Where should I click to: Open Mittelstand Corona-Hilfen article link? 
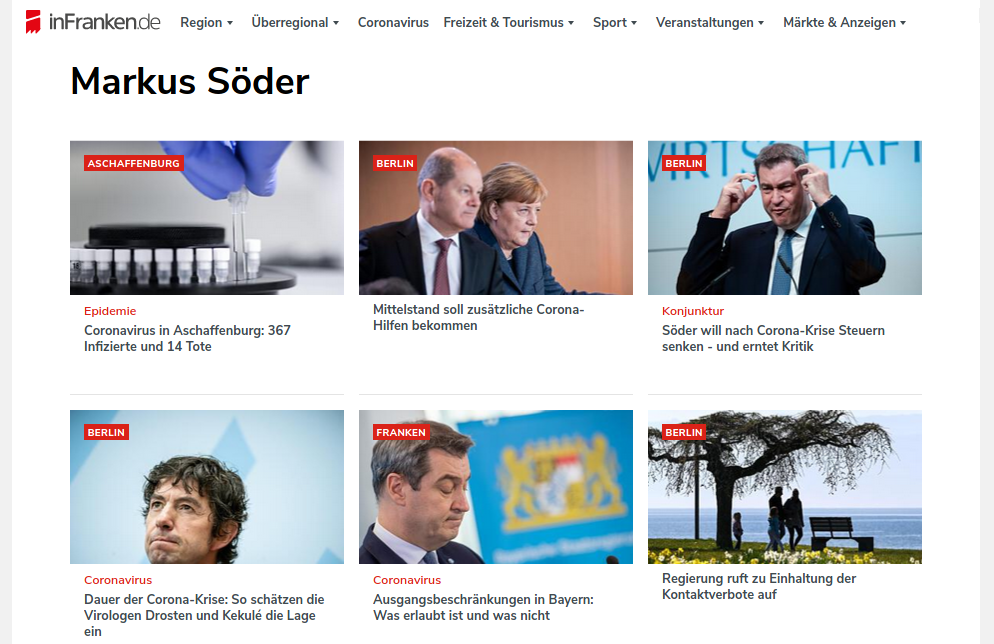tap(479, 318)
